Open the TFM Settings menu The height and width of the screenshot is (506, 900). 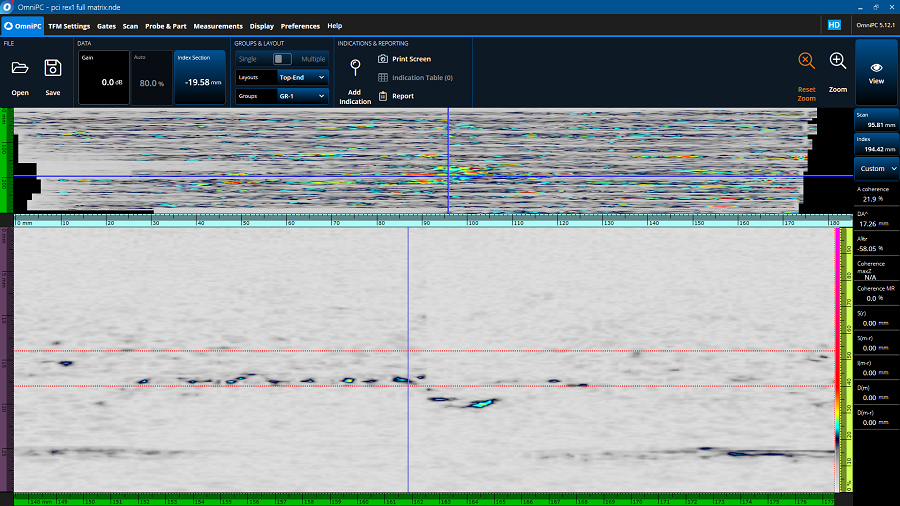click(x=68, y=26)
